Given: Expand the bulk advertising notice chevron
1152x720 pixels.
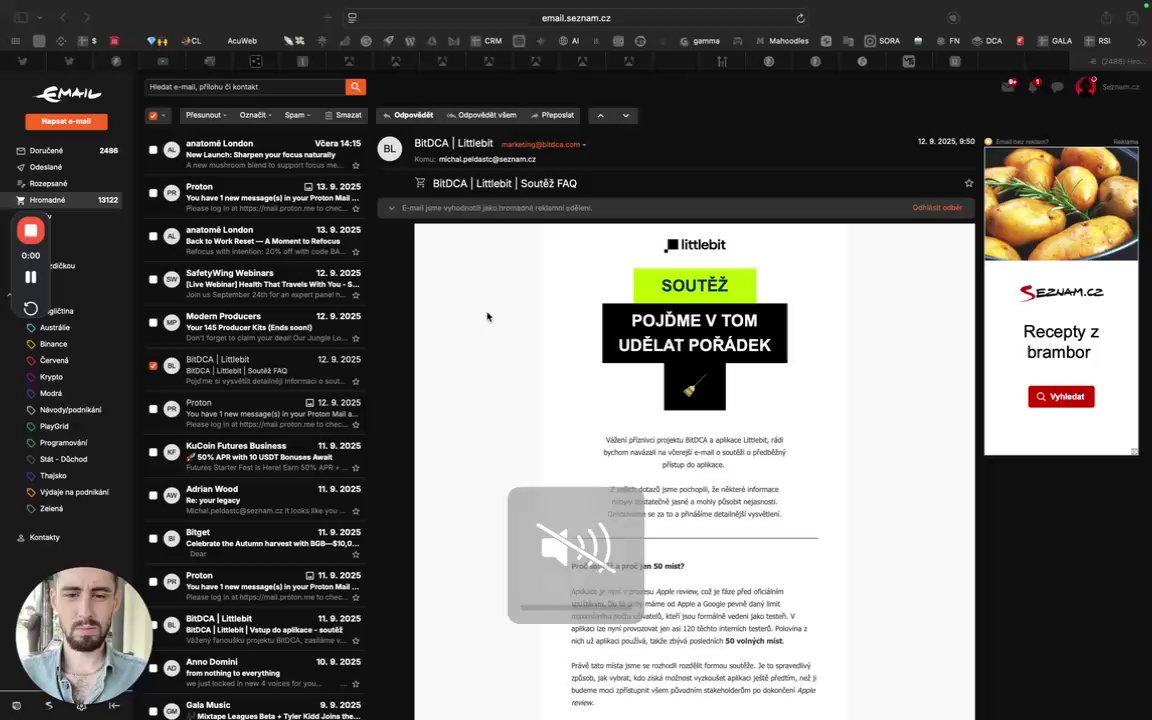Looking at the screenshot, I should pyautogui.click(x=392, y=208).
